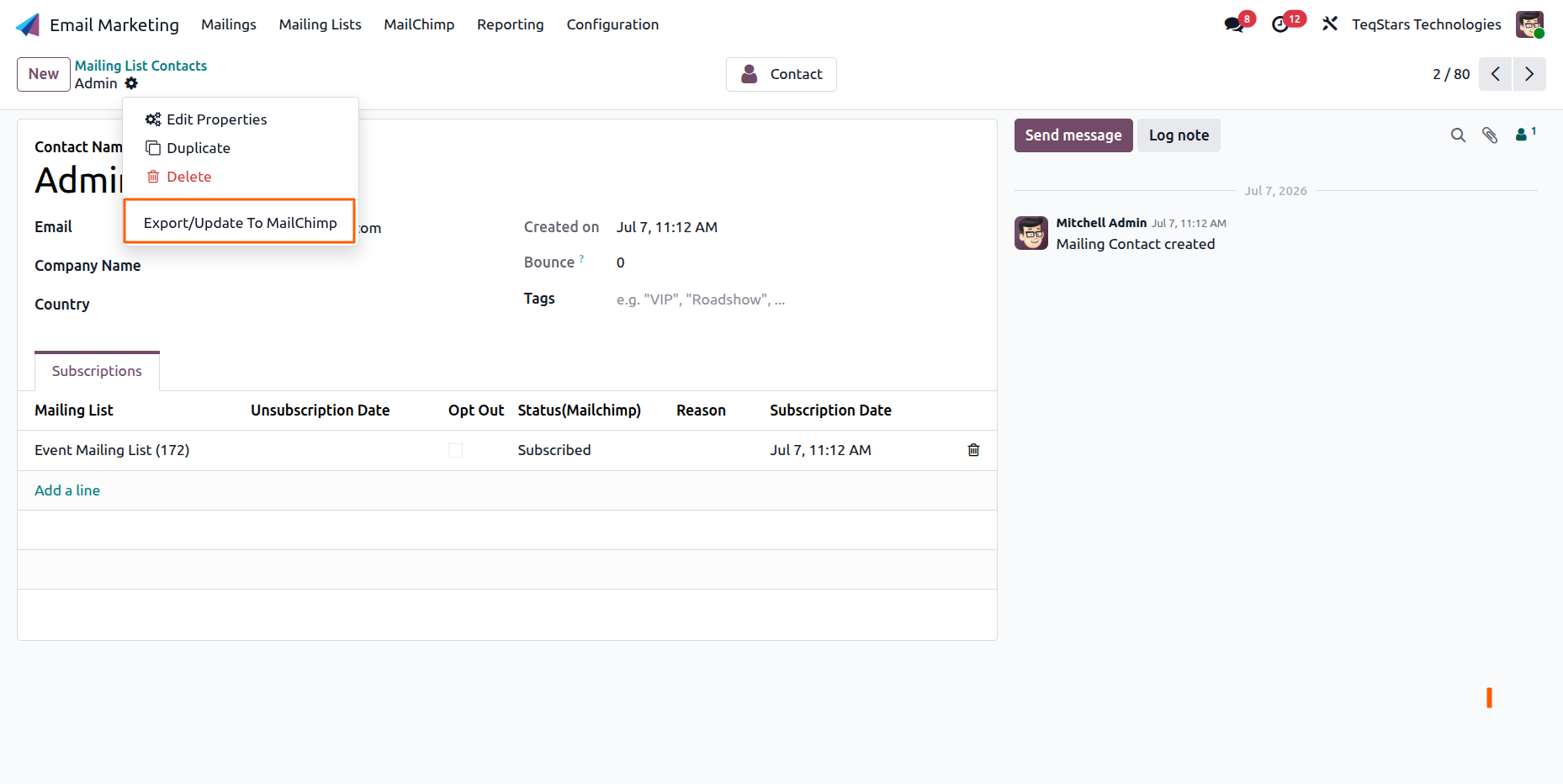Go to the next record arrow
1563x784 pixels.
coord(1529,74)
